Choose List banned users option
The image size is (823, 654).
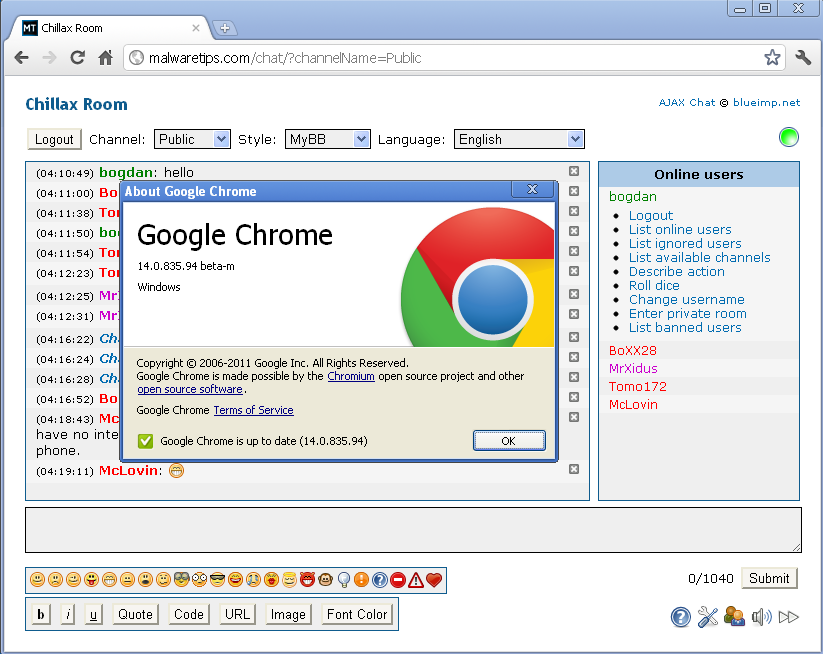(x=685, y=328)
